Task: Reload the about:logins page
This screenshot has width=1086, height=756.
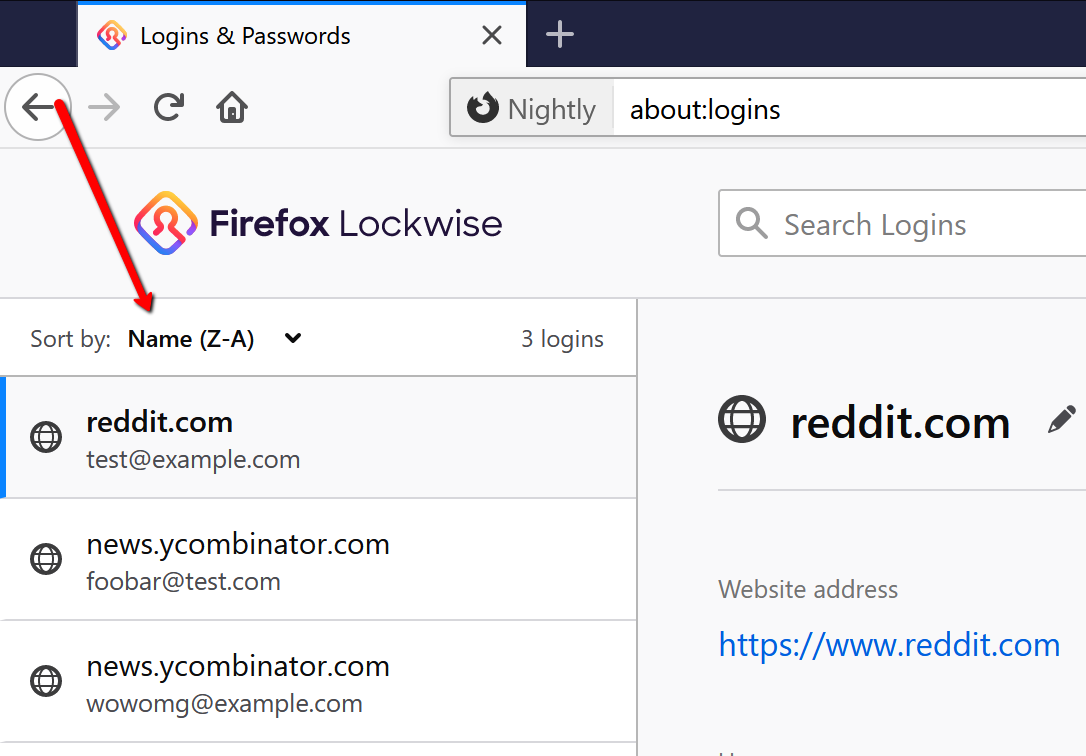Action: coord(169,107)
